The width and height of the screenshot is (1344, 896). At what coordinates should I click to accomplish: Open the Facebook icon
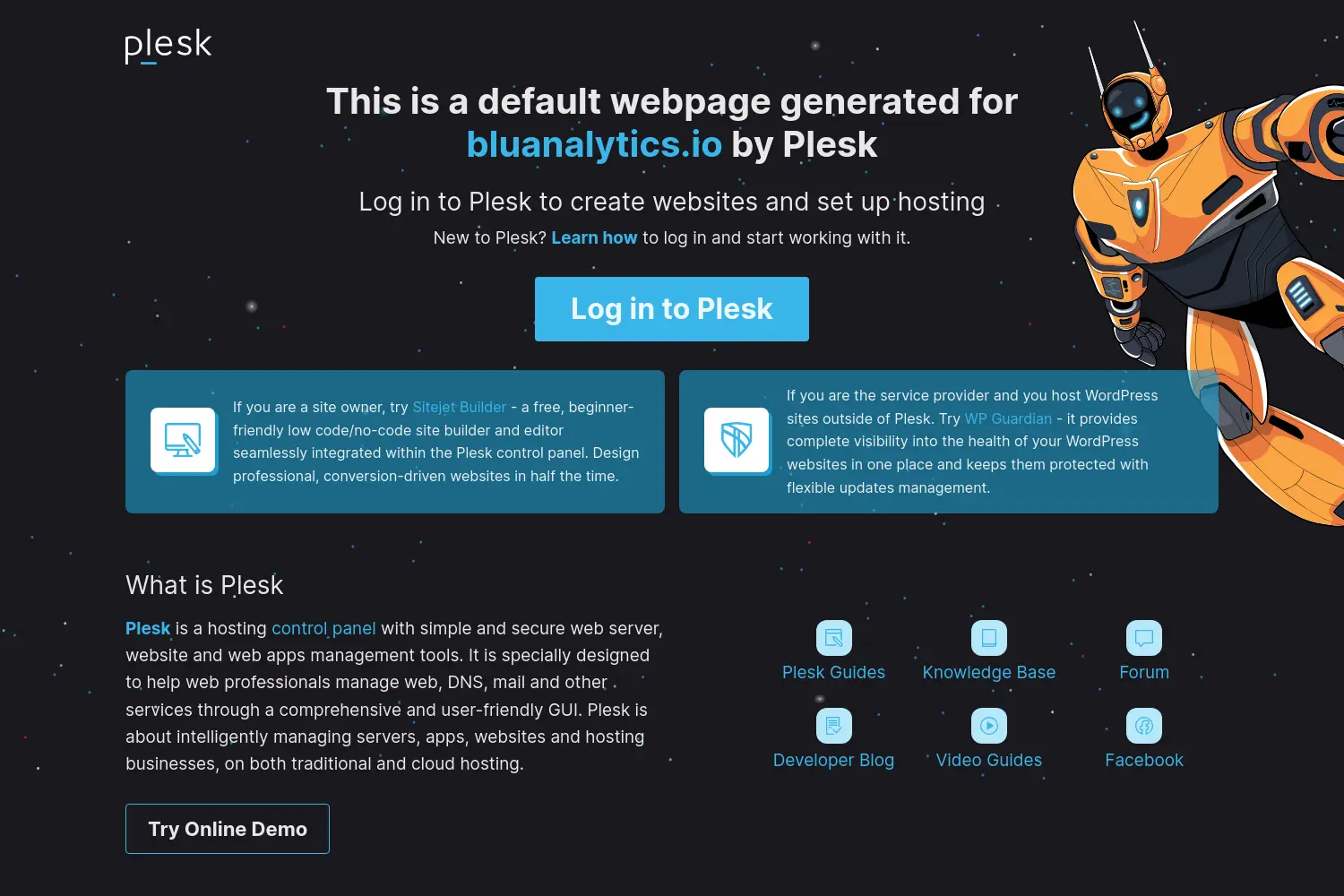click(x=1144, y=726)
